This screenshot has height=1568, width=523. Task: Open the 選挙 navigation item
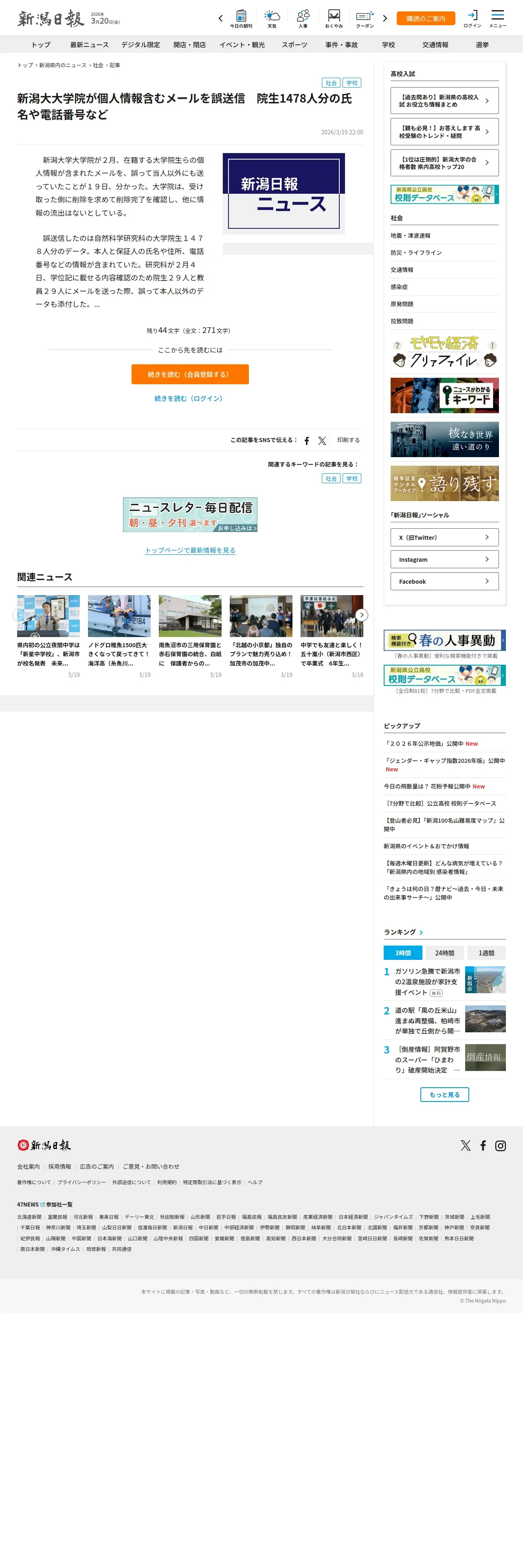pyautogui.click(x=481, y=44)
